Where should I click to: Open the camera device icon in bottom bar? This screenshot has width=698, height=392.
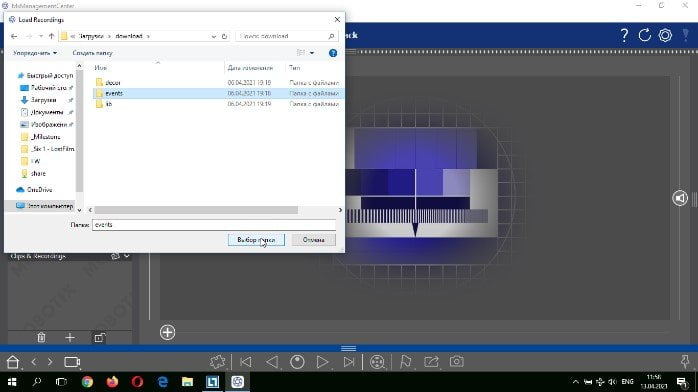72,362
